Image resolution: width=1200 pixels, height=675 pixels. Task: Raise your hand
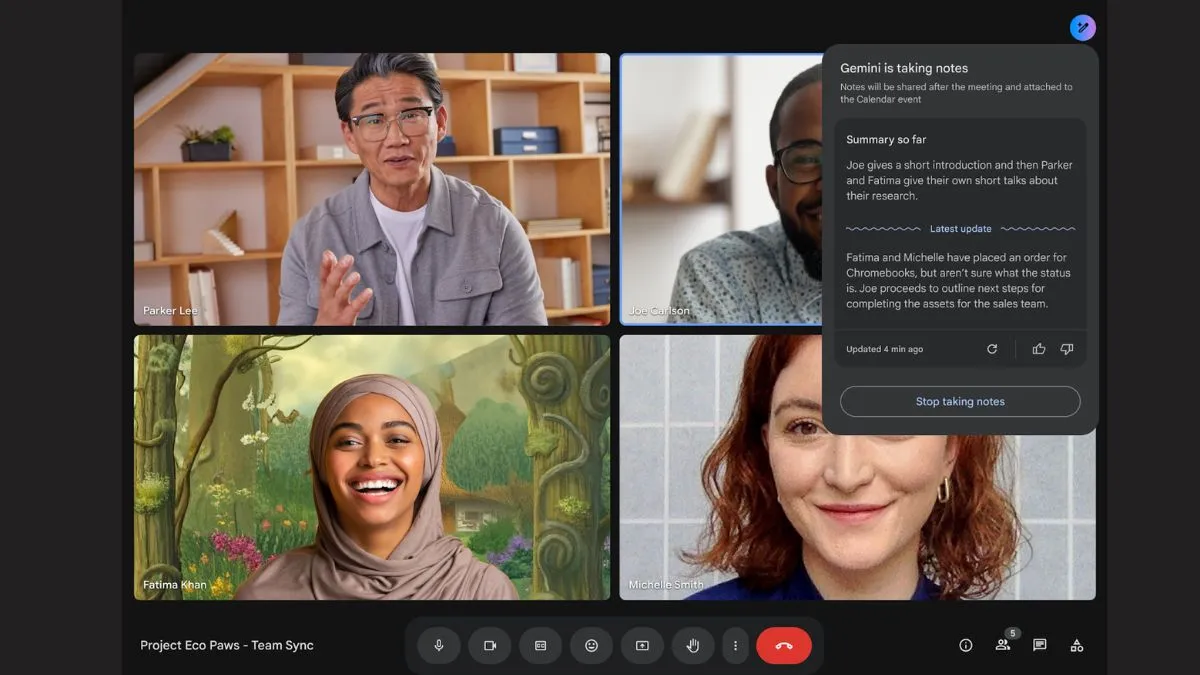[x=692, y=645]
